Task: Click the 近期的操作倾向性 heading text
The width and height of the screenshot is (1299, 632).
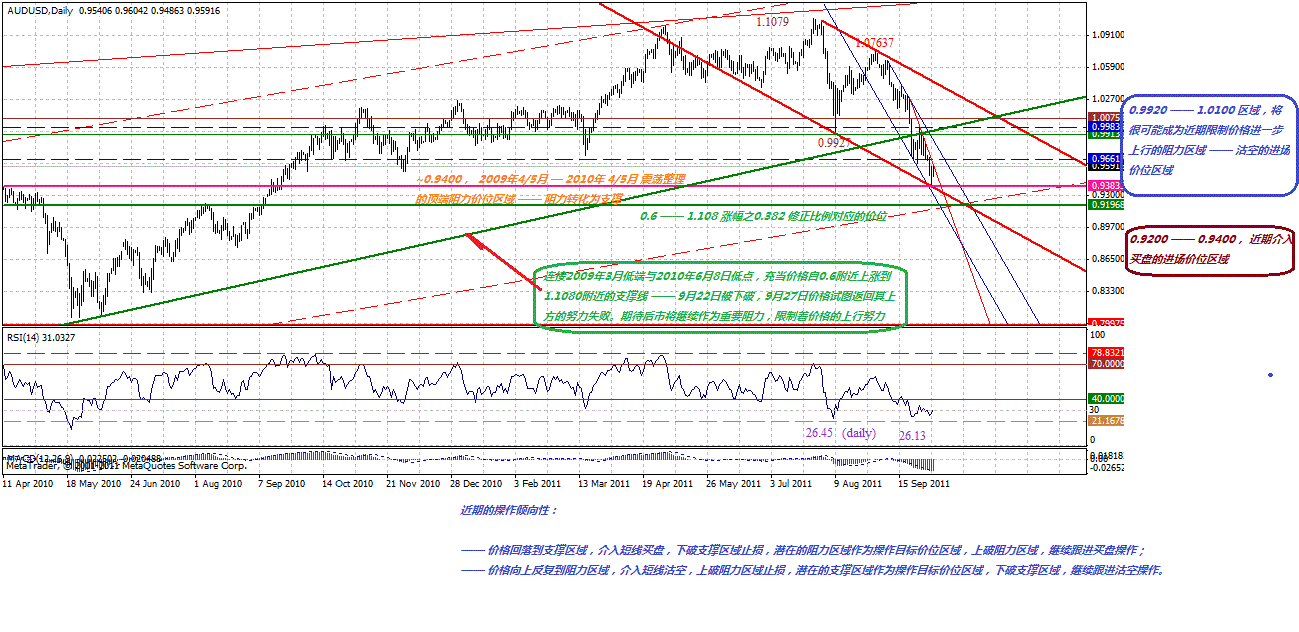Action: (x=508, y=510)
